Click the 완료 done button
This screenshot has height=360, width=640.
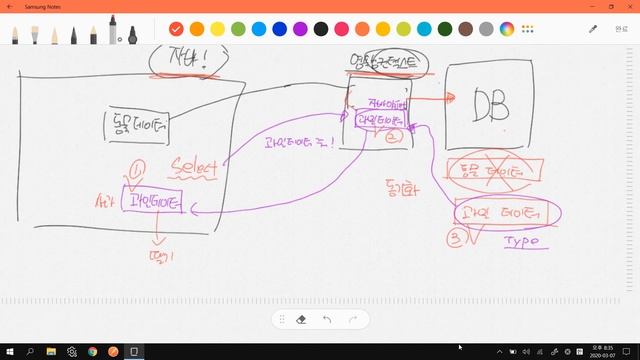click(621, 29)
